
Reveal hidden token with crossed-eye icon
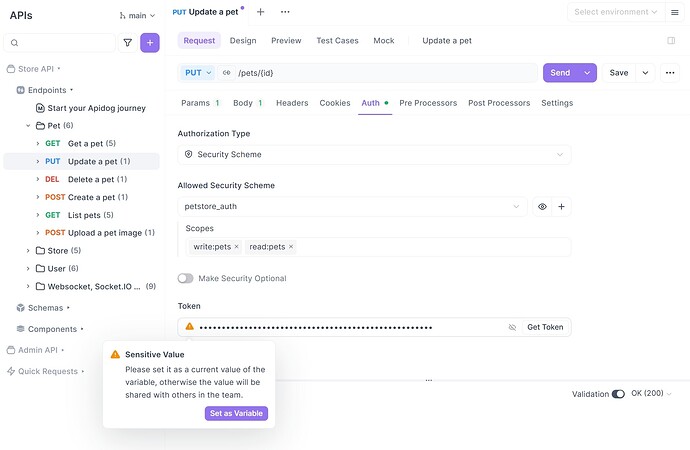[x=512, y=327]
